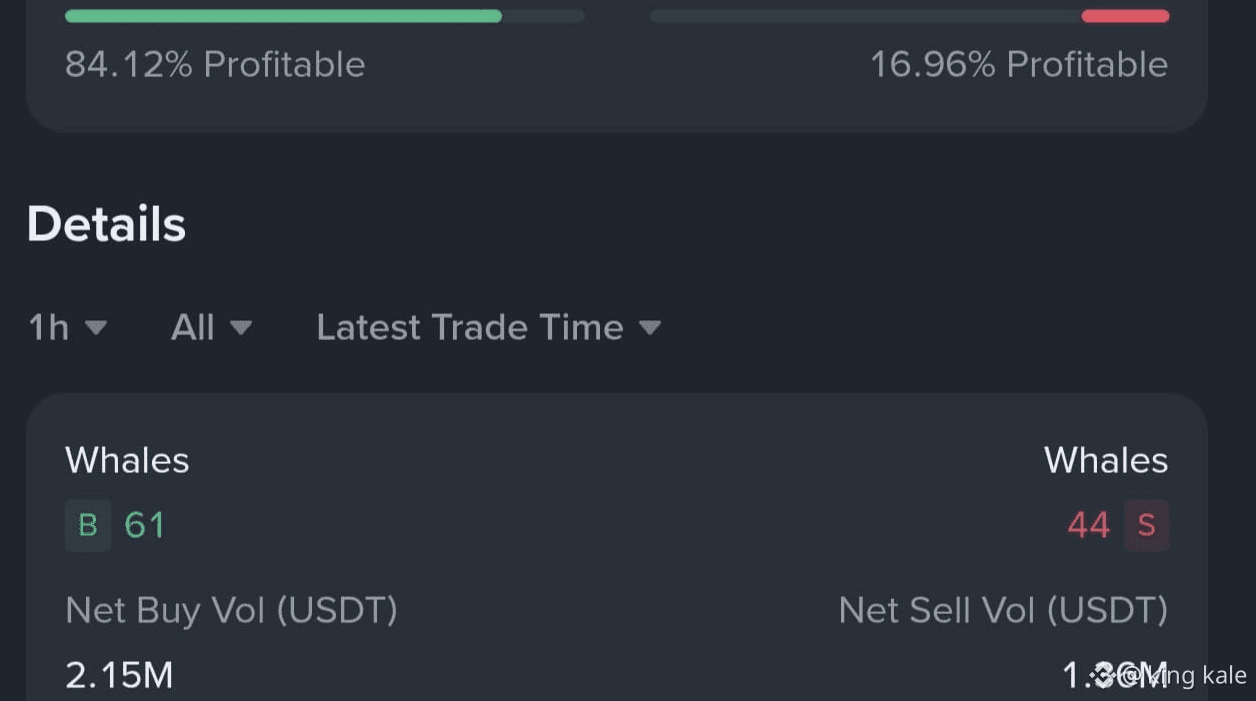
Task: Select the 16.96% Profitable label
Action: click(1019, 64)
